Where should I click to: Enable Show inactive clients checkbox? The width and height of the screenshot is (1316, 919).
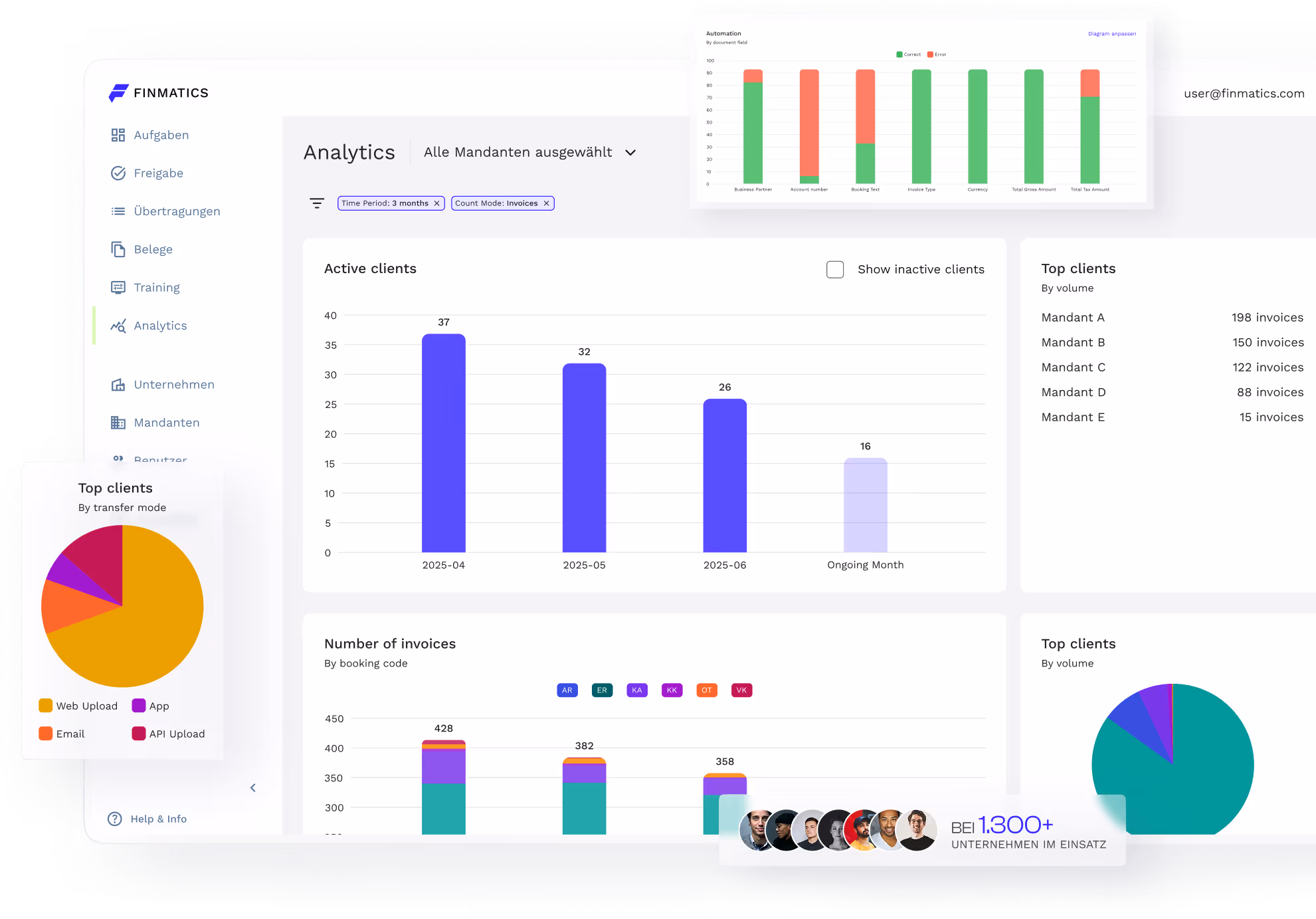point(835,269)
